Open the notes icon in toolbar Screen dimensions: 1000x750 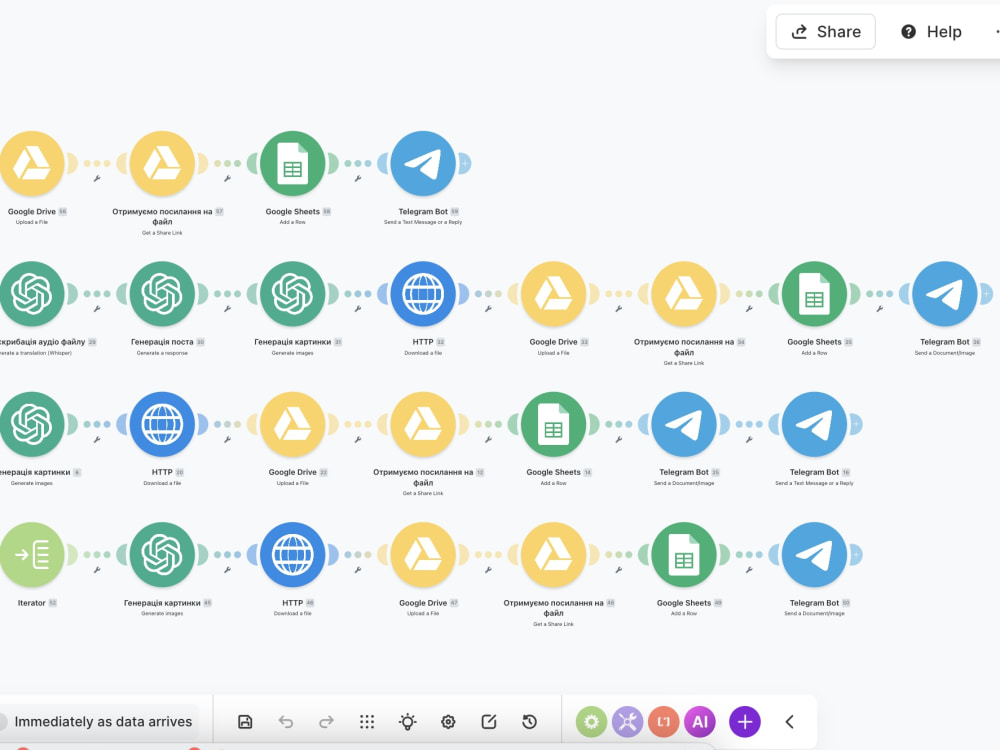point(489,721)
